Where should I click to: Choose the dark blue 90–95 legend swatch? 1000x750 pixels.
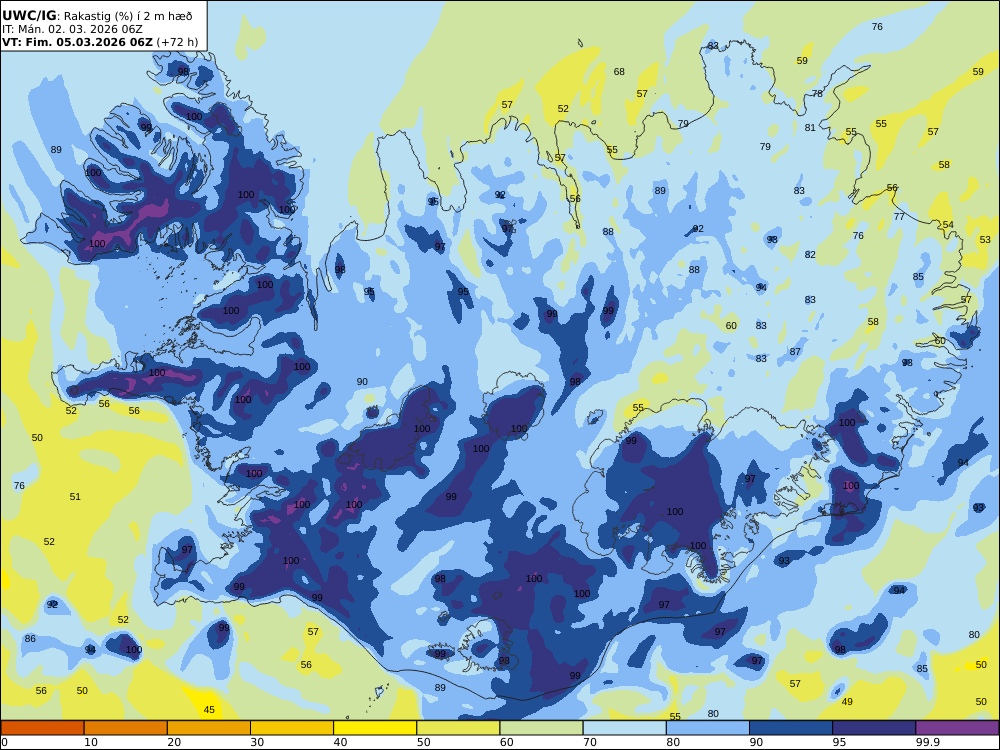coord(791,728)
